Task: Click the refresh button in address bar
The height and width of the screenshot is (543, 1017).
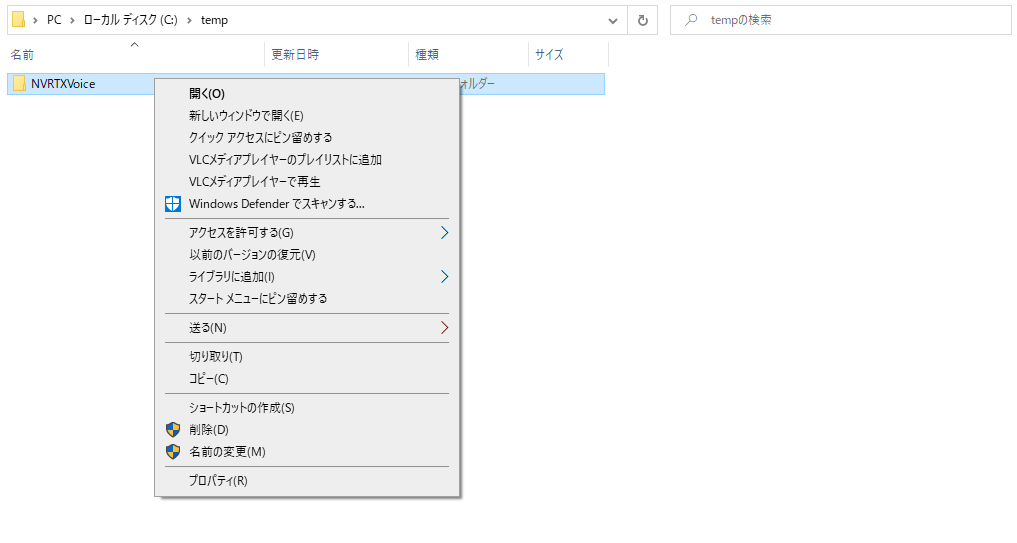Action: point(642,20)
